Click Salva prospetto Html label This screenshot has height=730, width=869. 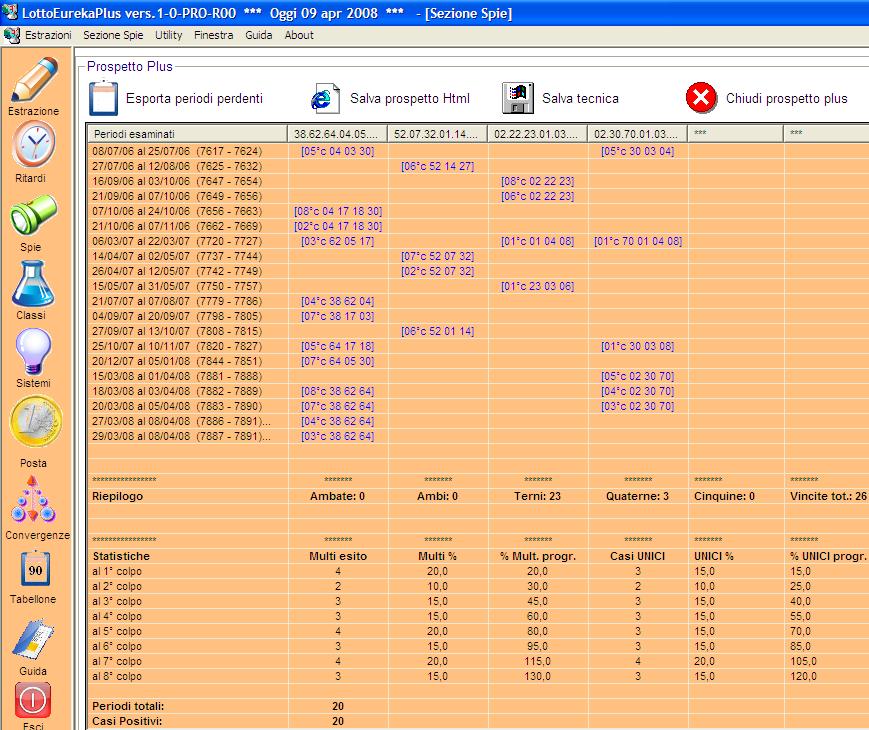point(410,99)
